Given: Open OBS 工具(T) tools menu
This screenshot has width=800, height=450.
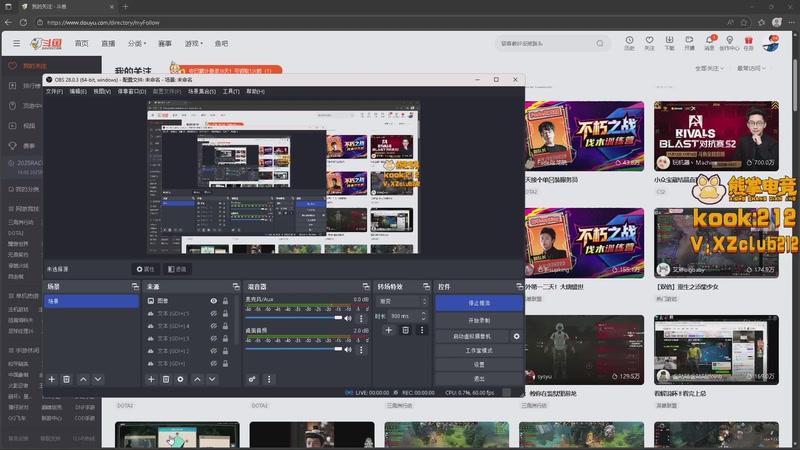Looking at the screenshot, I should pyautogui.click(x=231, y=91).
